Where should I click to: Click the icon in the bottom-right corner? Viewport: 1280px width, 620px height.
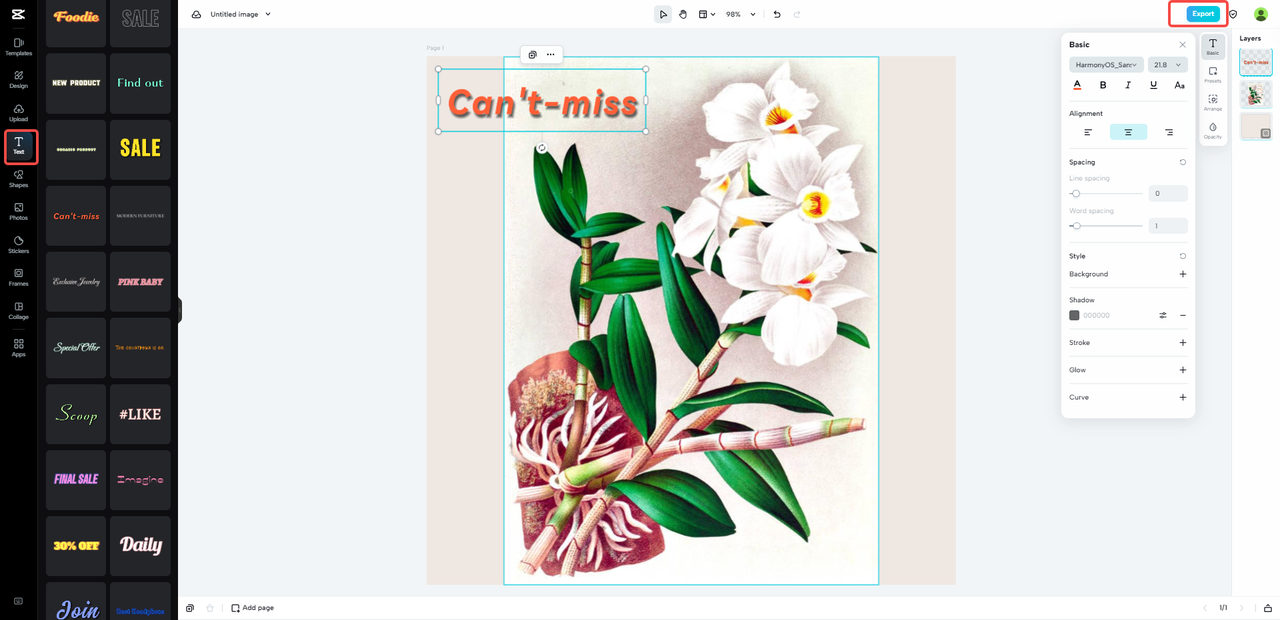click(1268, 608)
